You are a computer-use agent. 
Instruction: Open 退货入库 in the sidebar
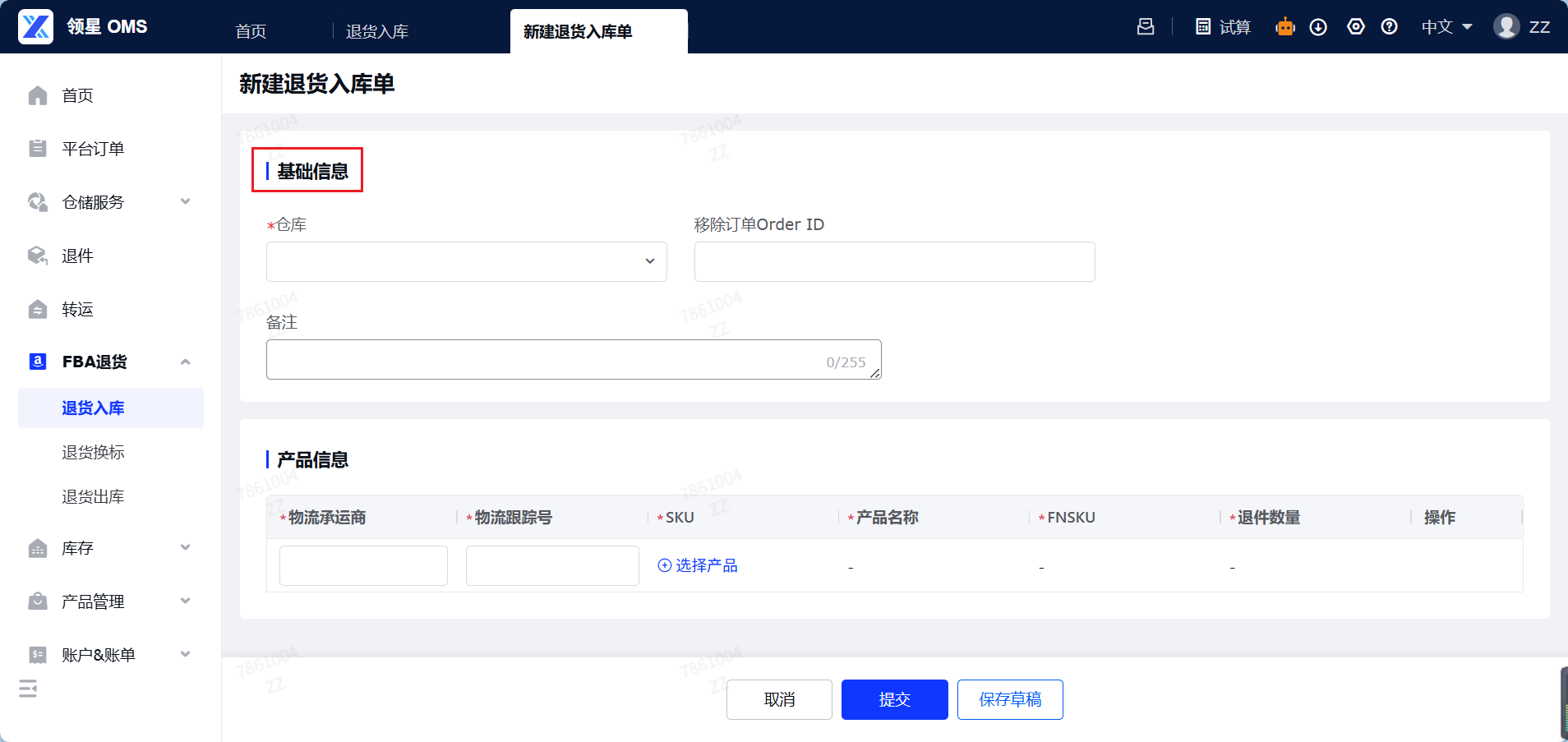tap(111, 408)
